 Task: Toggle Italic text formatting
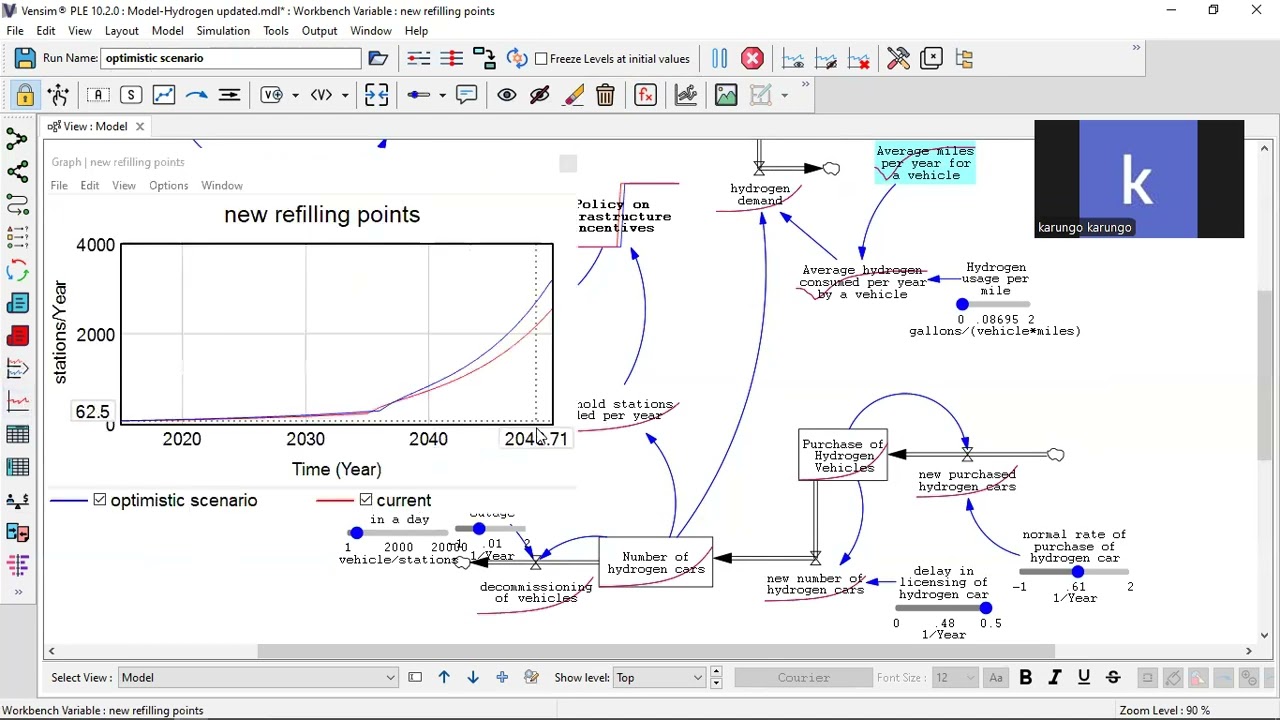click(1054, 678)
